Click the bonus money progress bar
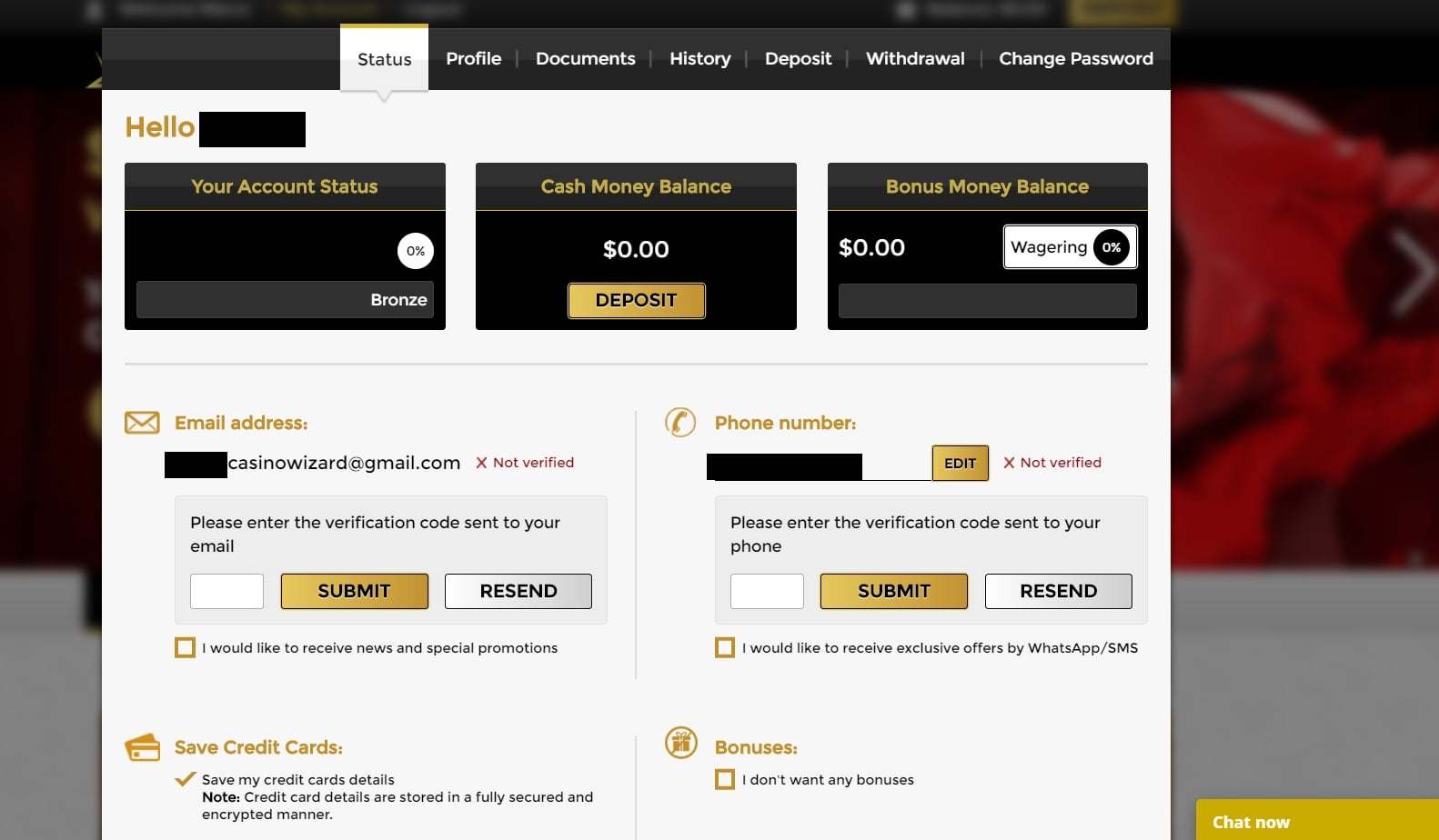Image resolution: width=1439 pixels, height=840 pixels. coord(988,300)
